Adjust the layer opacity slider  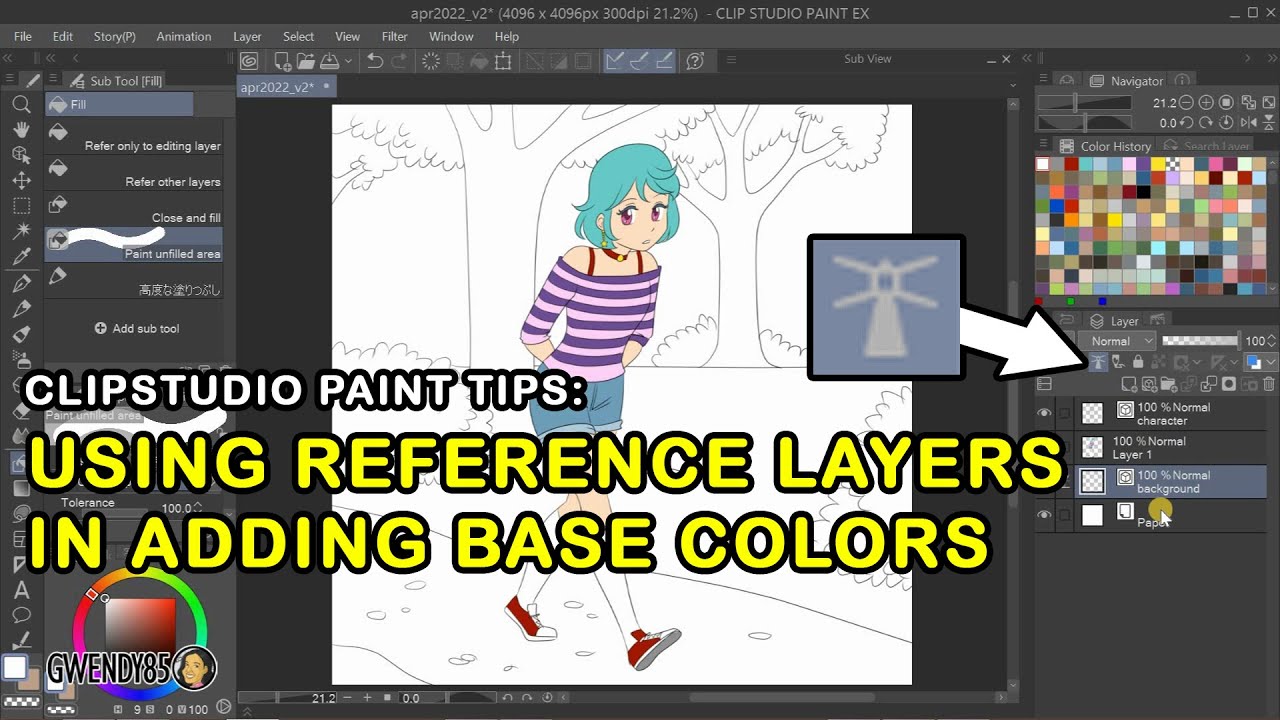(x=1200, y=341)
